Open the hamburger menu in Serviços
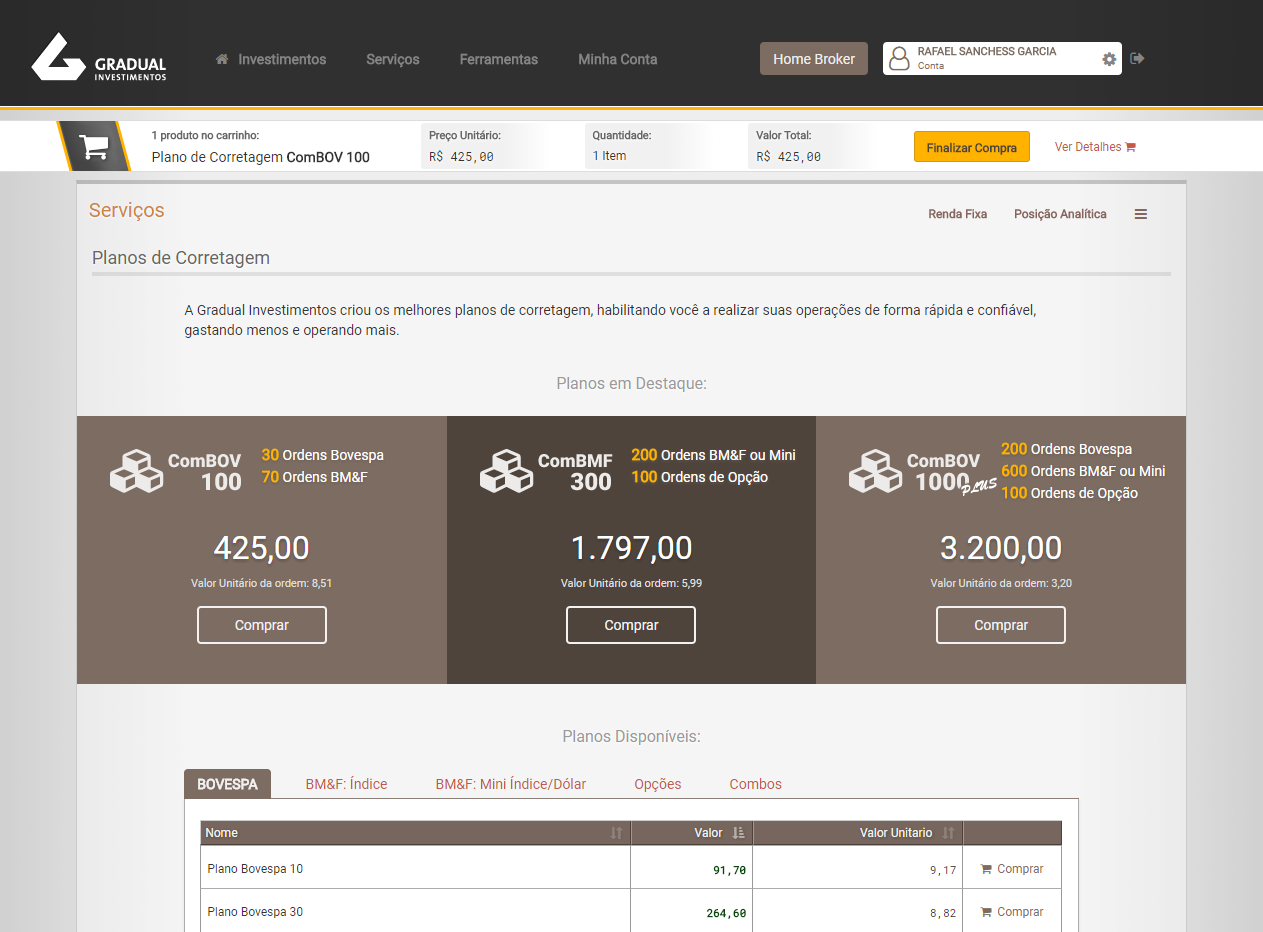Image resolution: width=1263 pixels, height=932 pixels. click(1140, 214)
